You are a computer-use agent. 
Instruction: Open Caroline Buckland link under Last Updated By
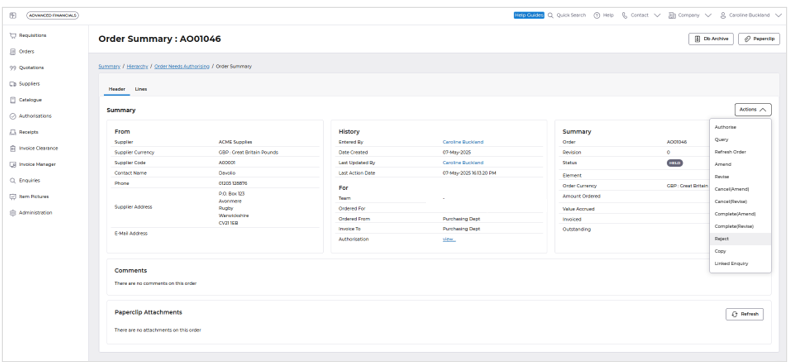463,163
